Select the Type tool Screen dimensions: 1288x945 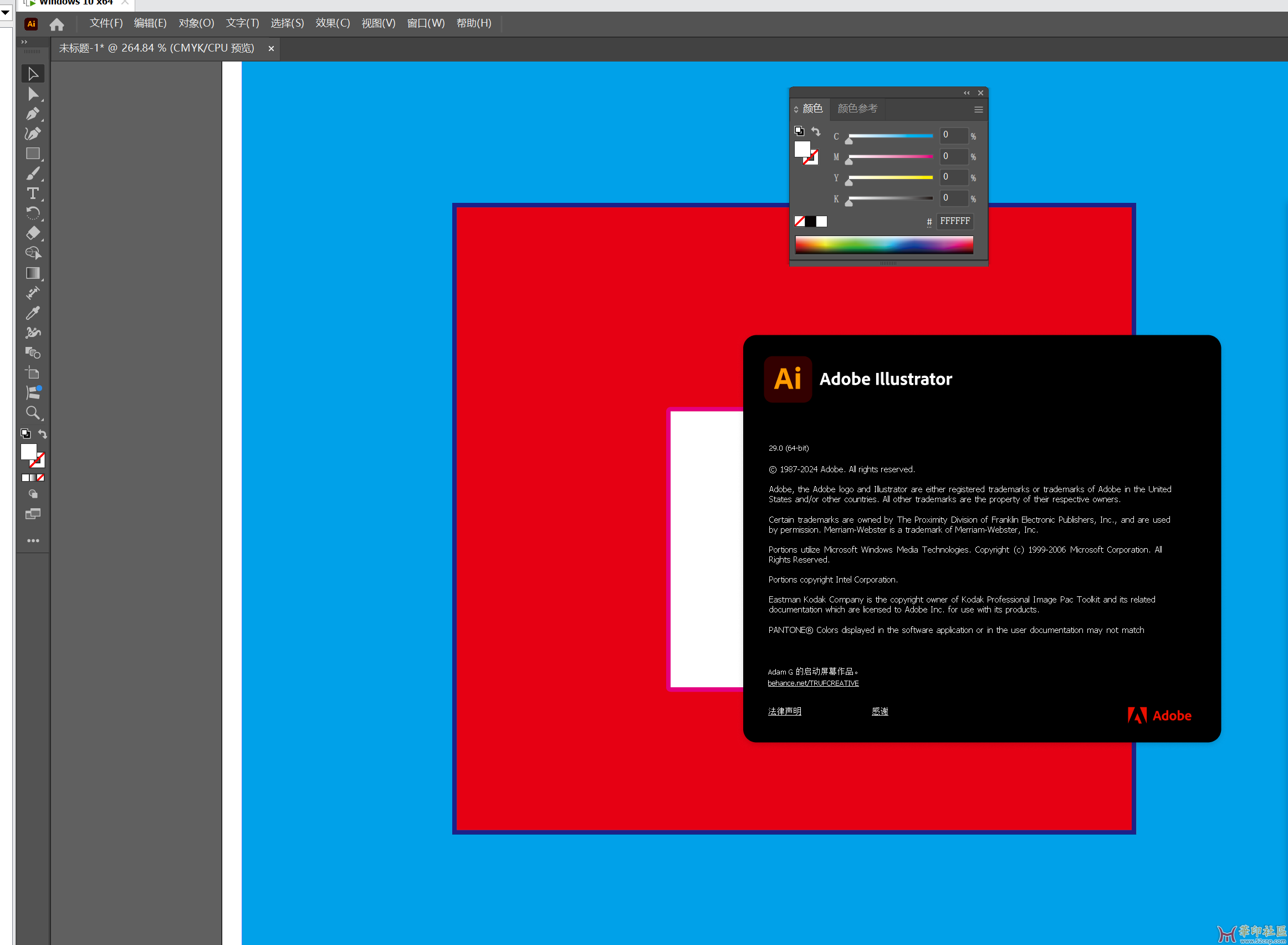point(33,193)
